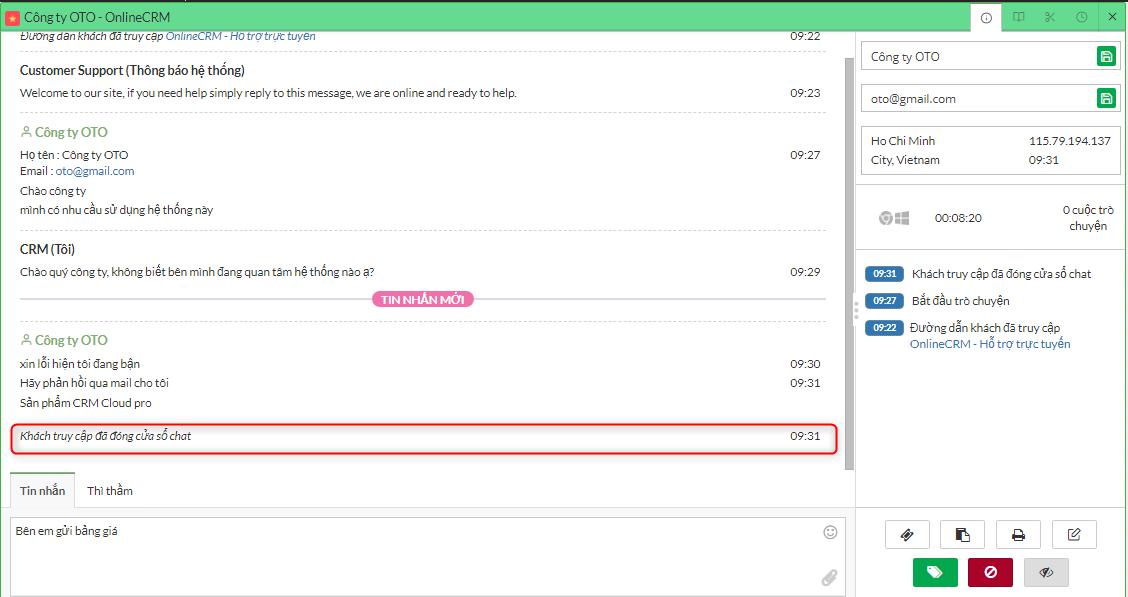Close the chat window with X

tap(1113, 17)
